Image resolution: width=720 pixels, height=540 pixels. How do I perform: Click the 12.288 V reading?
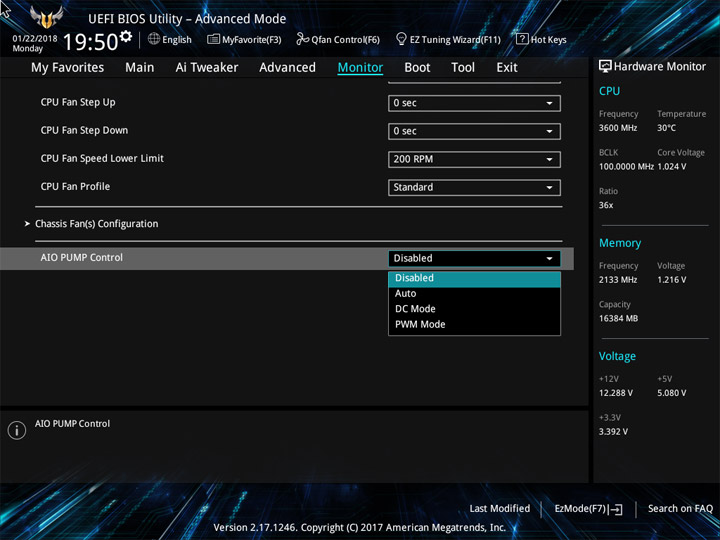pos(616,393)
